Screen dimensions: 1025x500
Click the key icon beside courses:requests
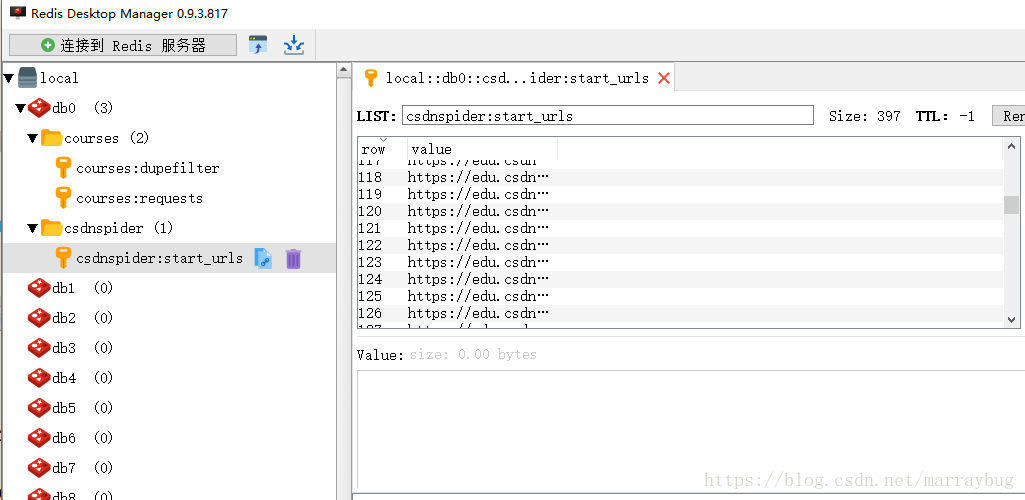(63, 198)
